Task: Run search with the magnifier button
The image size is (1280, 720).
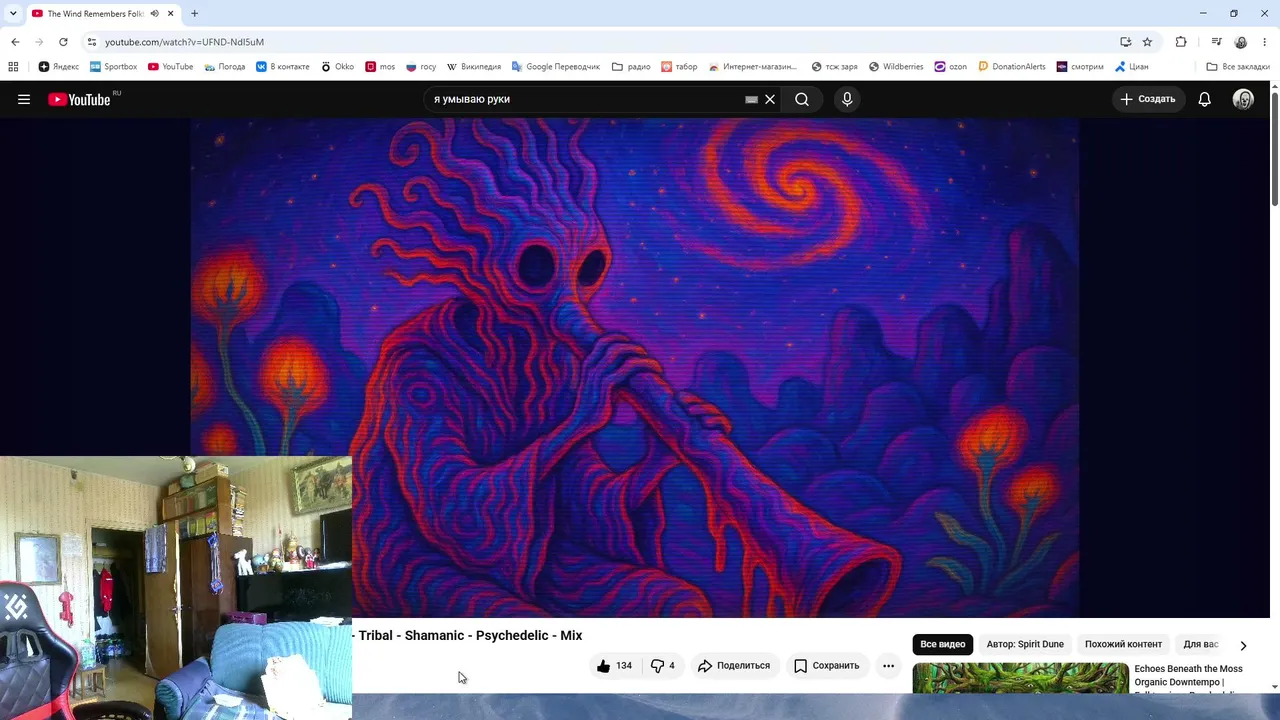Action: point(802,99)
